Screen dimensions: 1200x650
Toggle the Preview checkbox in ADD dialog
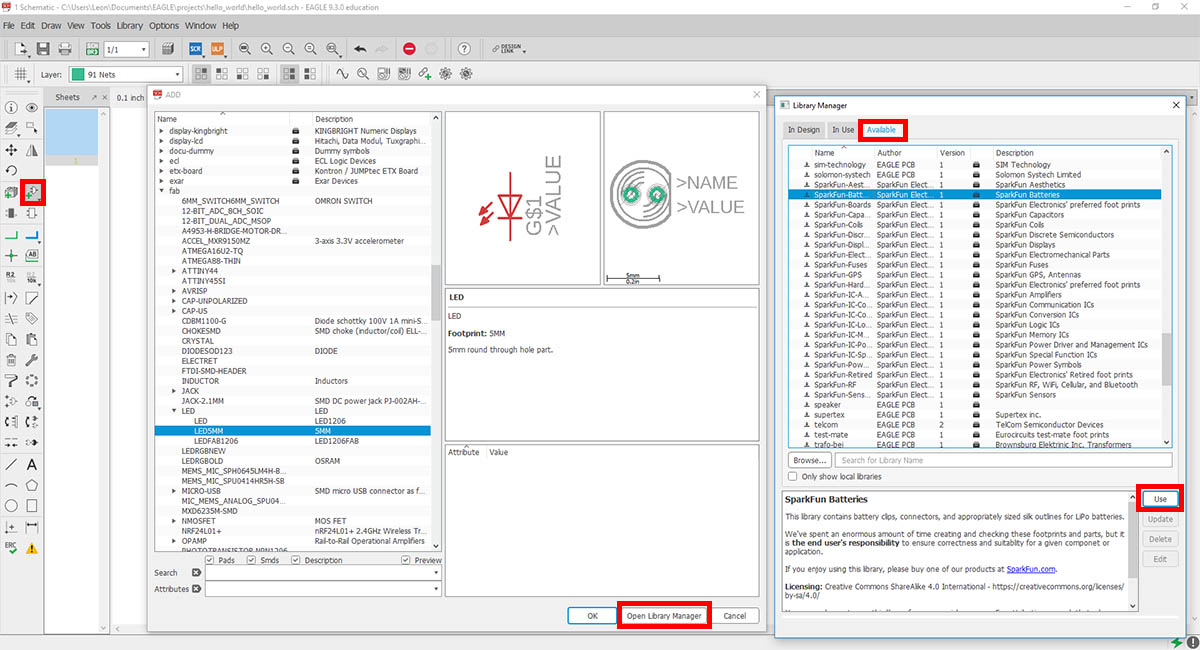(x=407, y=561)
